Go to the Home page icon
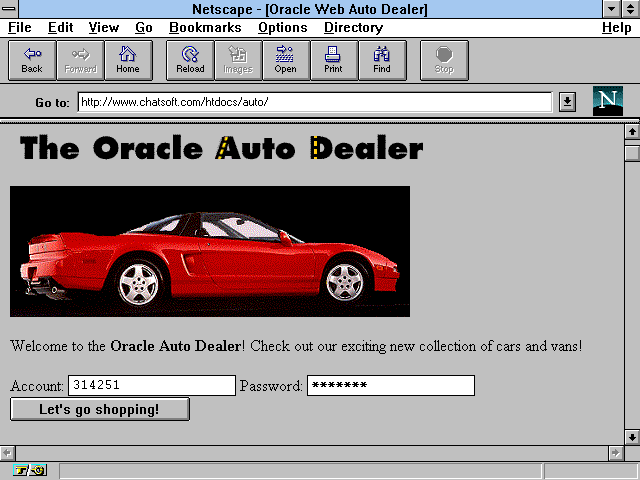Viewport: 640px width, 480px height. coord(128,60)
